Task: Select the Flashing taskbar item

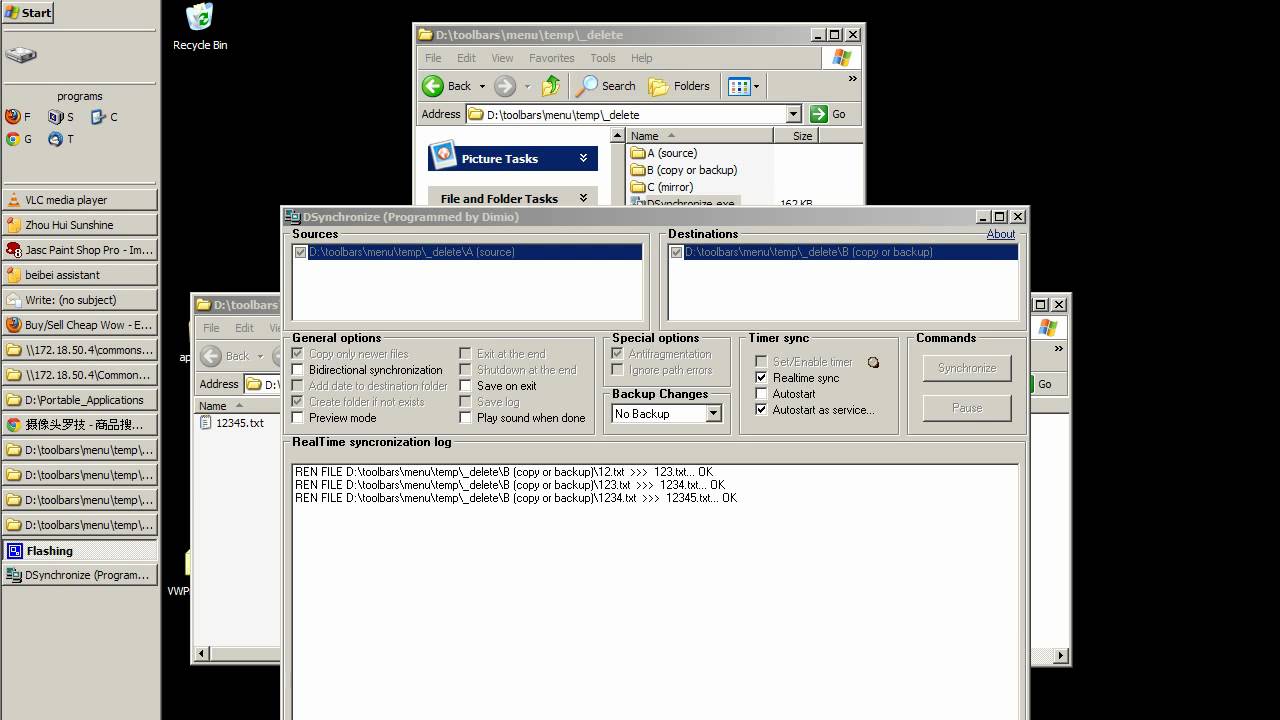Action: click(x=80, y=550)
